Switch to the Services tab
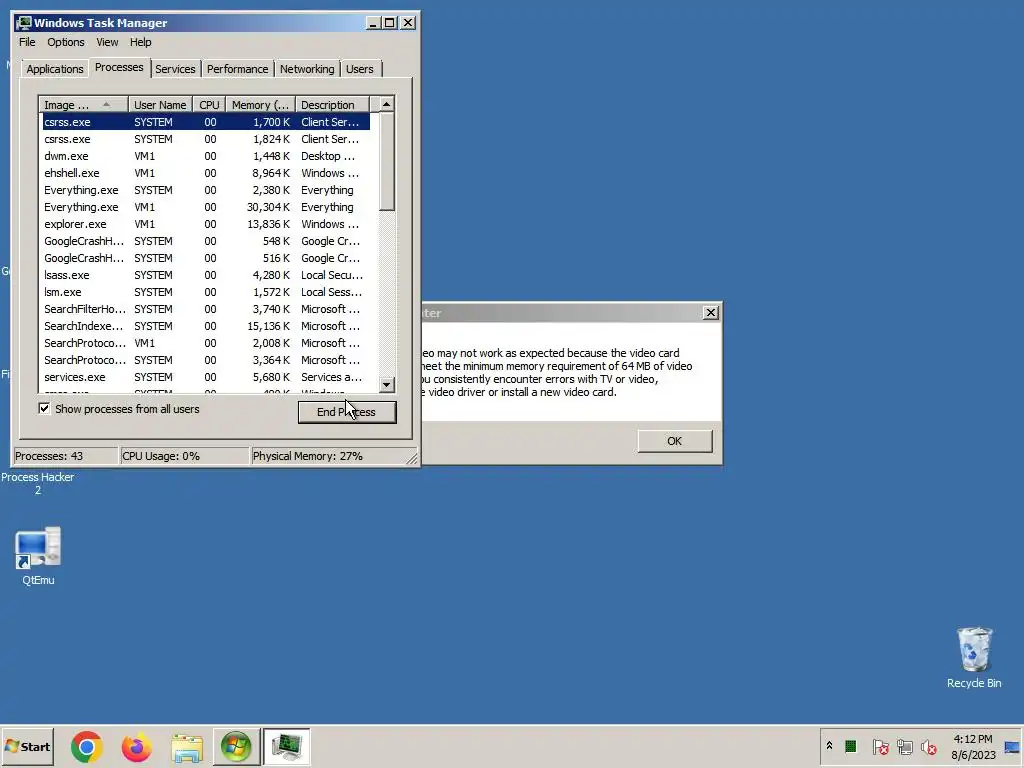 175,69
